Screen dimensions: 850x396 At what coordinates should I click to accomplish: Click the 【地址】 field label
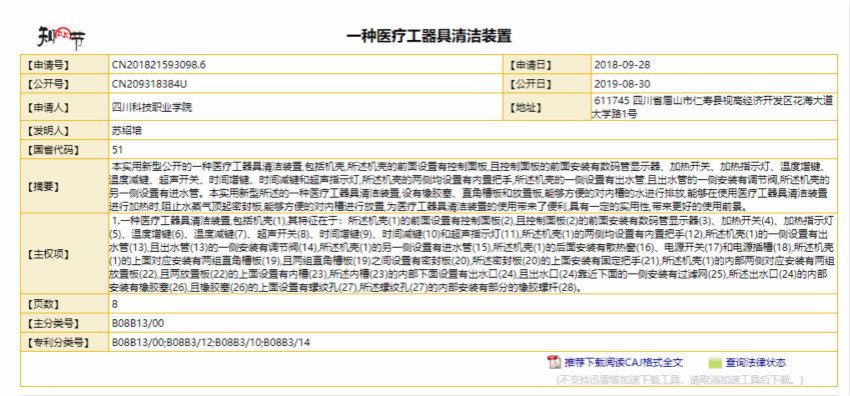coord(526,107)
